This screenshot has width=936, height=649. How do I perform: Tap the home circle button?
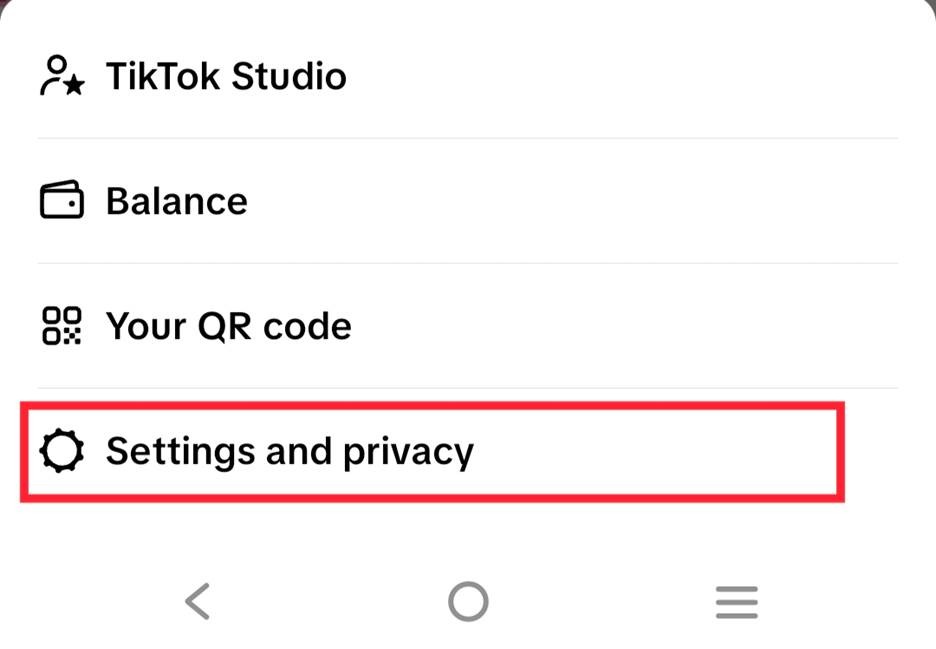tap(468, 601)
